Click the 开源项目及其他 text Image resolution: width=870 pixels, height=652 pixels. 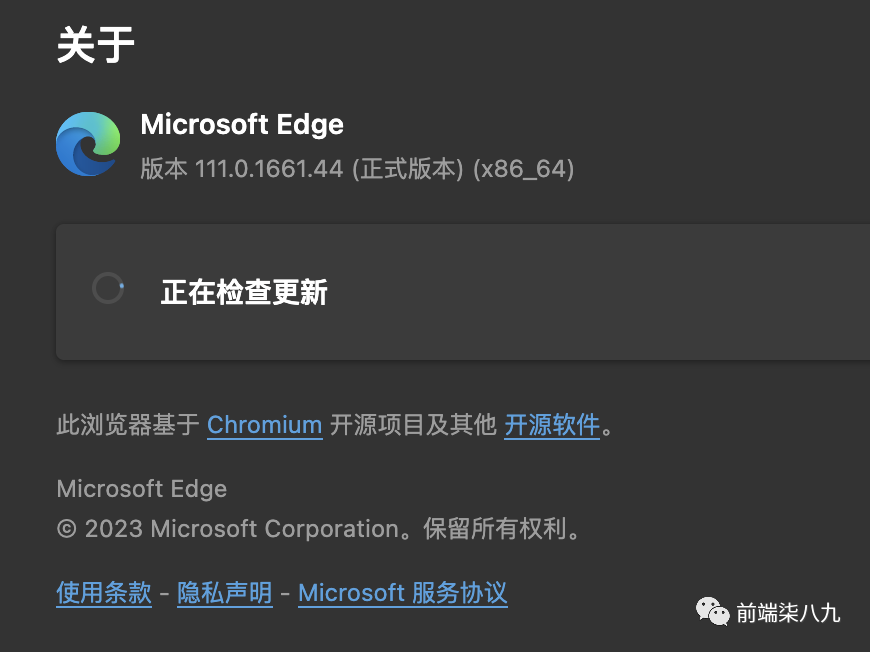413,425
